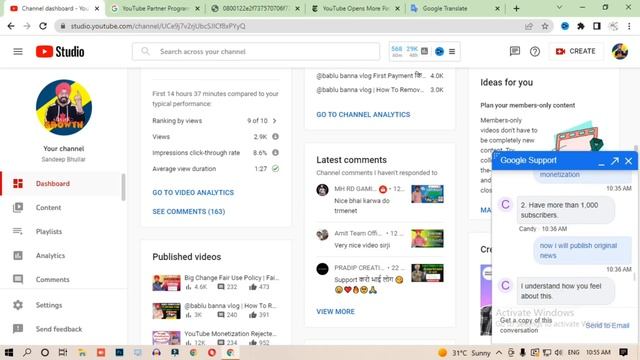640x360 pixels.
Task: Click the CREATE button
Action: pyautogui.click(x=576, y=51)
